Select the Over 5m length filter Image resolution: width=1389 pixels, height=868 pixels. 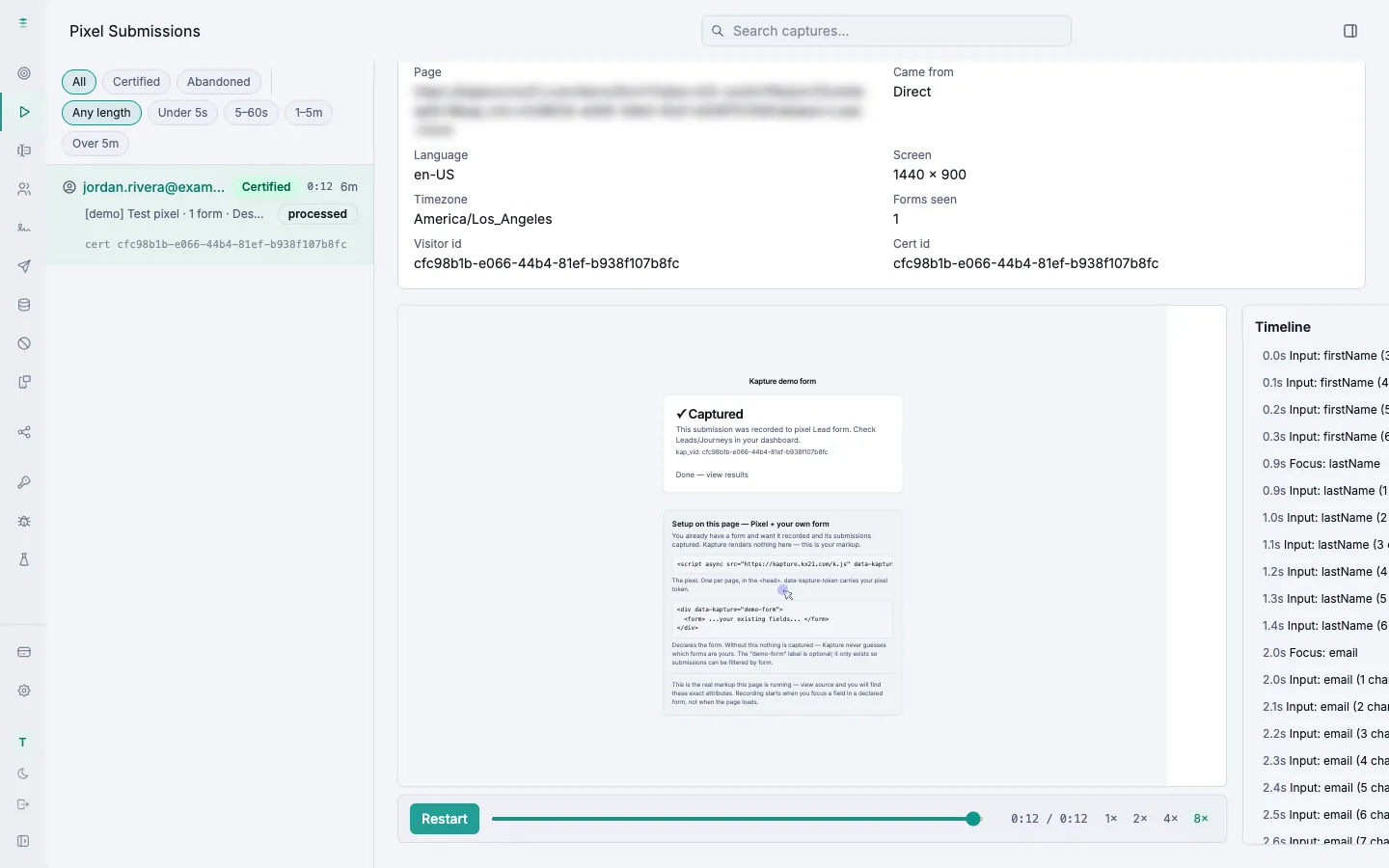95,144
